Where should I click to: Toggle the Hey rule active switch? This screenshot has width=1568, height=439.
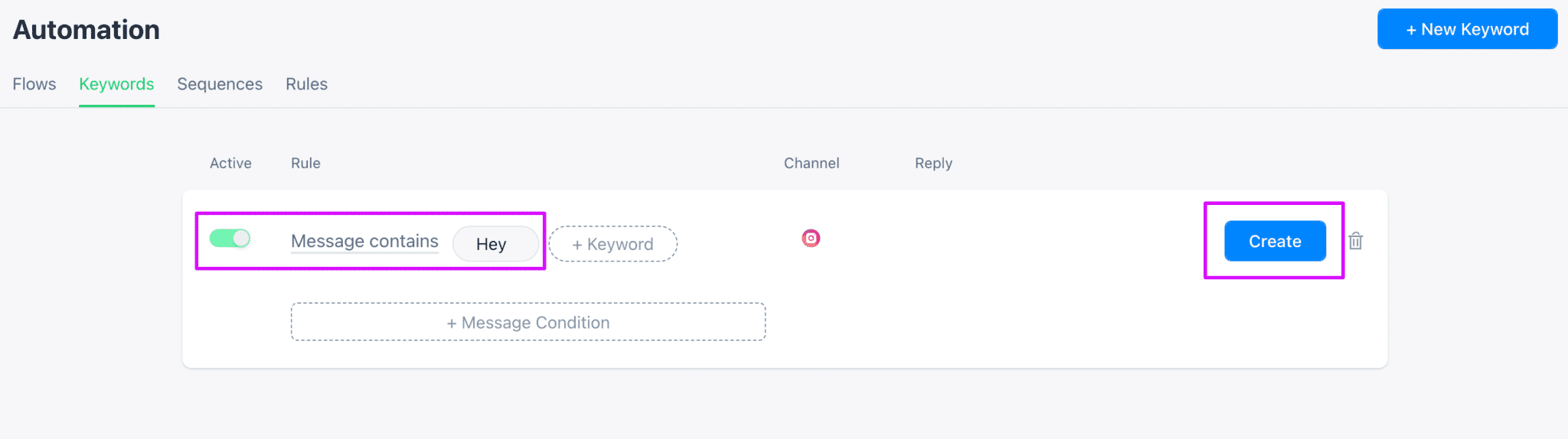230,239
